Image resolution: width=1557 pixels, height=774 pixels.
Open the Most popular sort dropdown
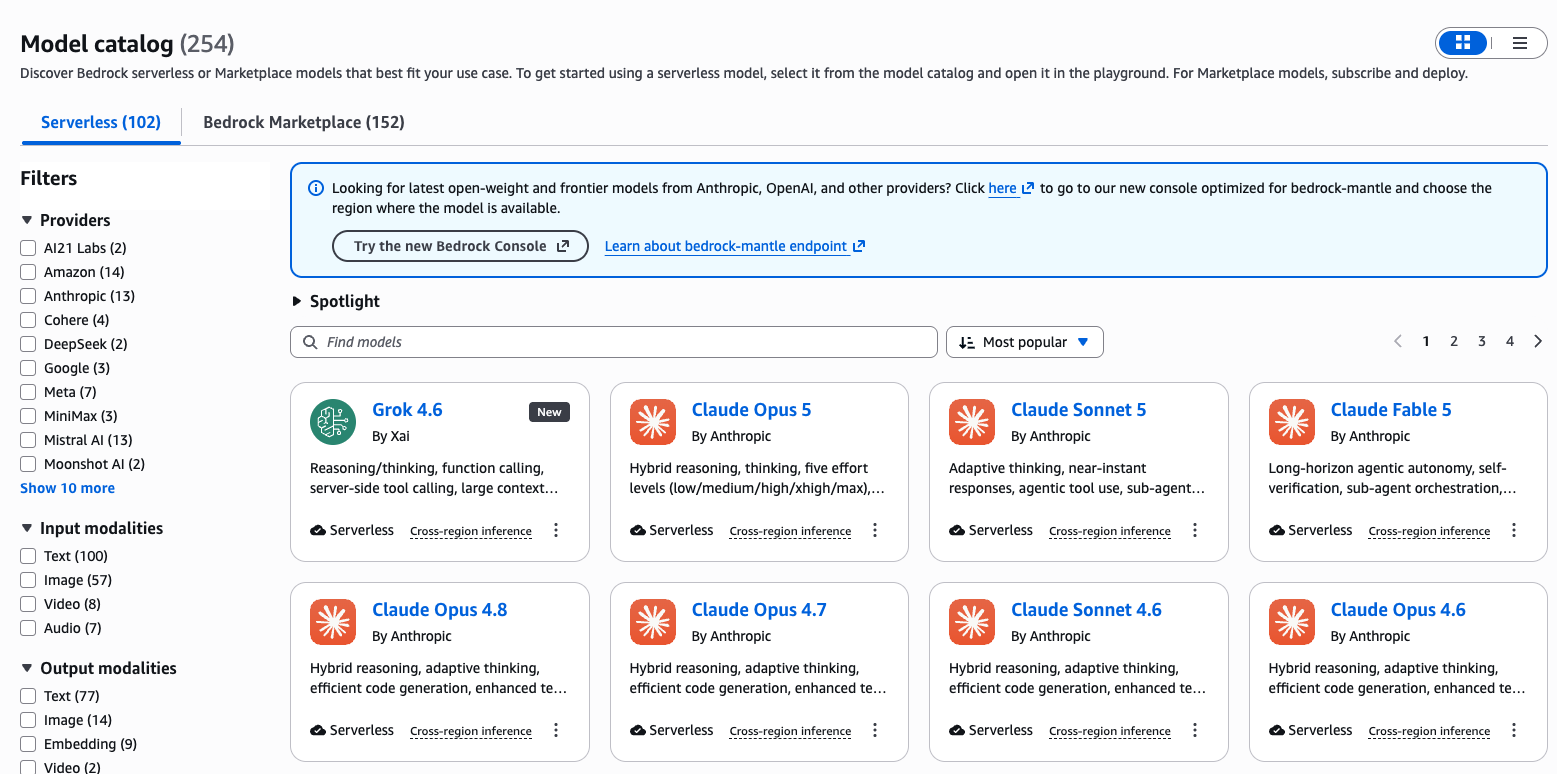[x=1025, y=342]
